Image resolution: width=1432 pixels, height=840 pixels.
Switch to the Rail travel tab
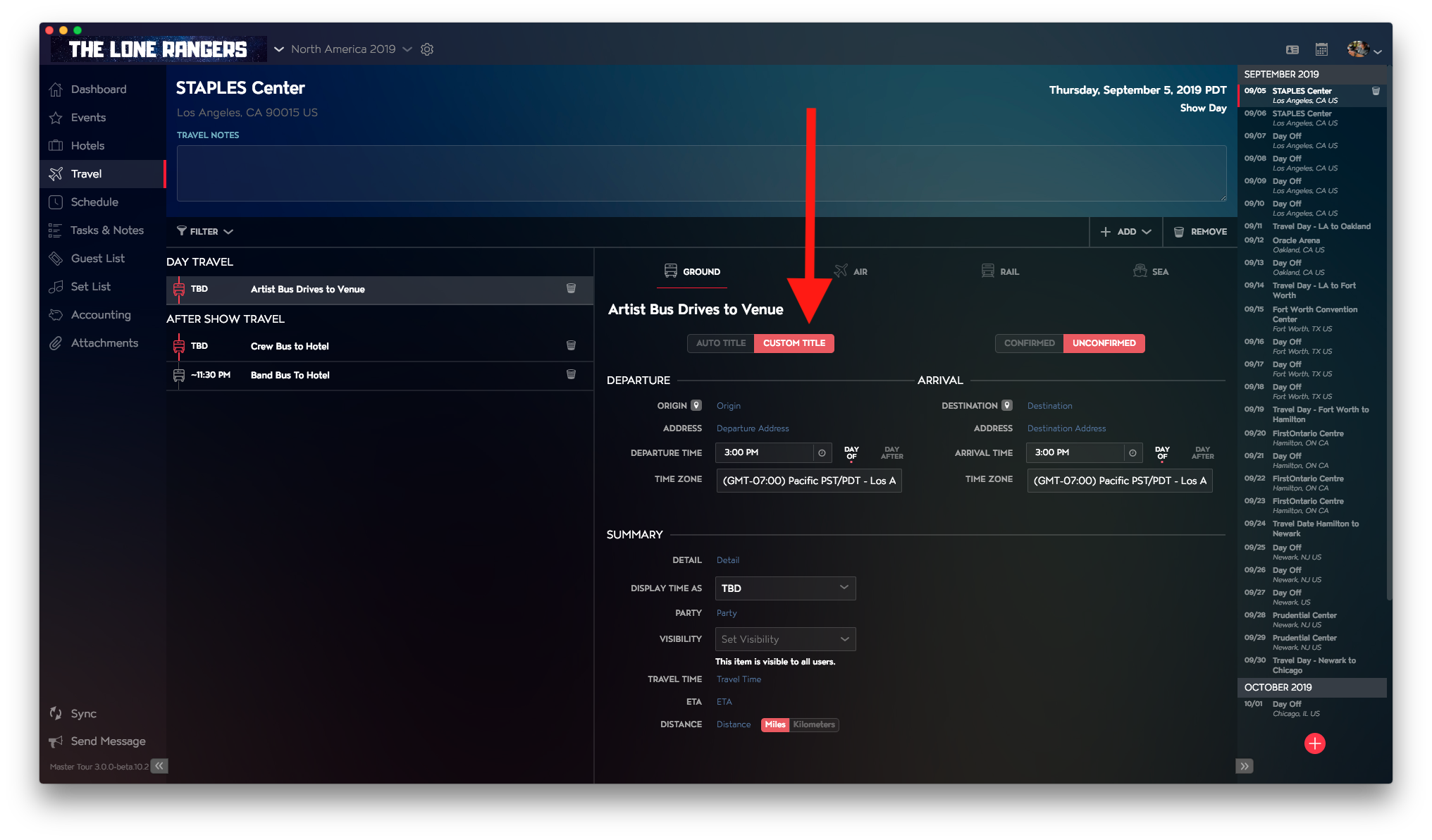coord(1000,271)
